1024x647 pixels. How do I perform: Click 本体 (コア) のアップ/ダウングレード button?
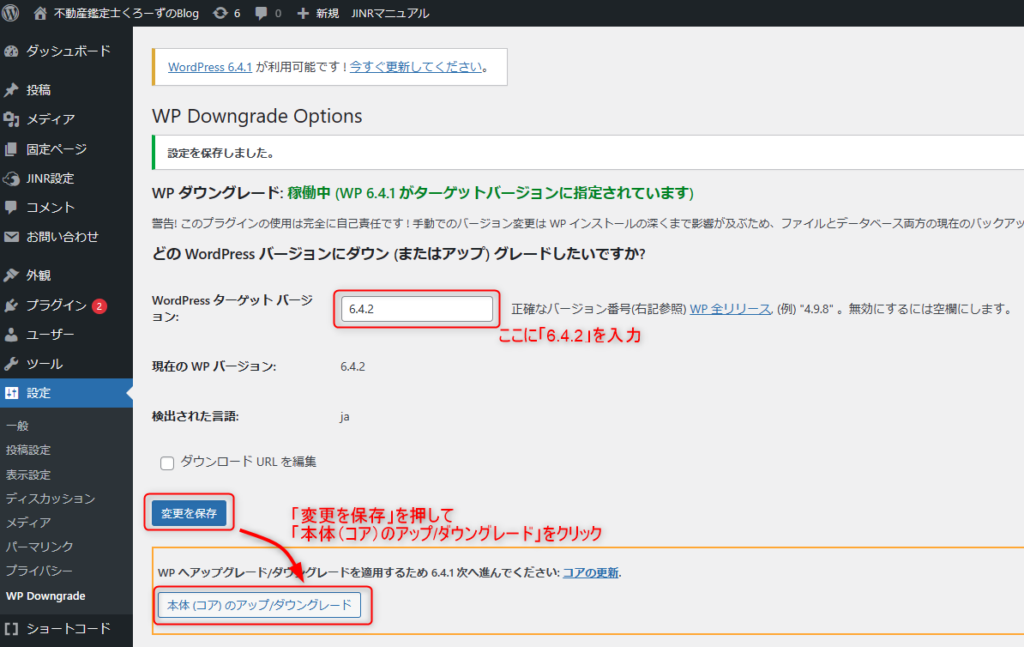click(x=259, y=605)
